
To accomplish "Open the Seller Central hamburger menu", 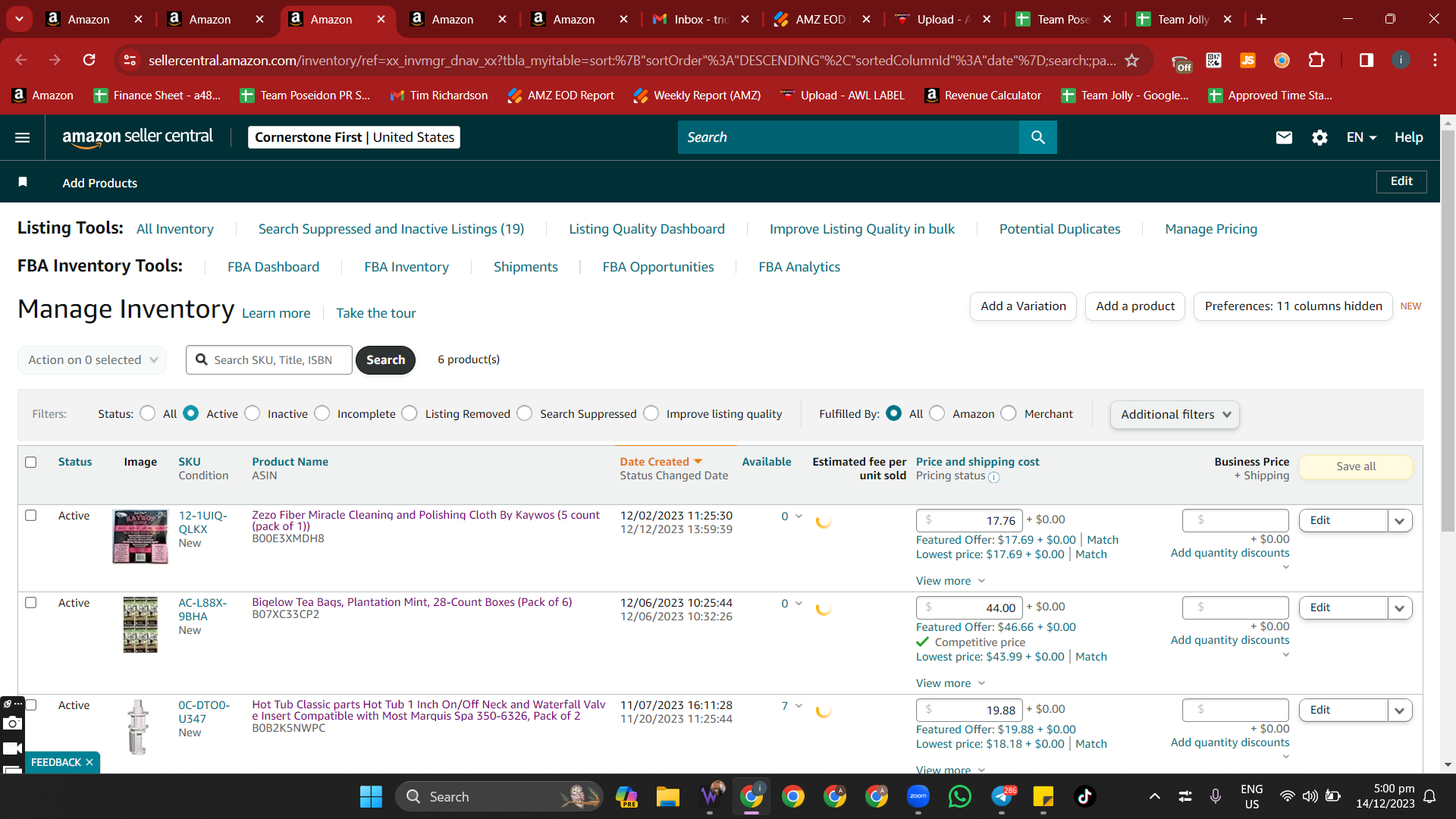I will pos(23,137).
